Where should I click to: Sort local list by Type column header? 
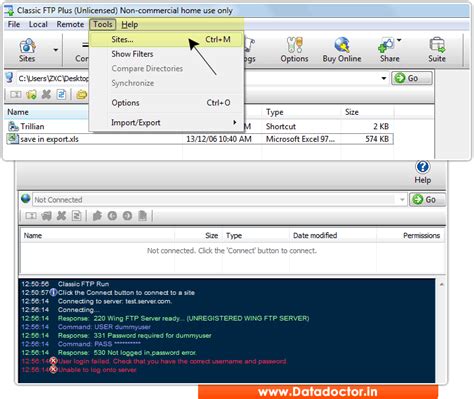tap(301, 112)
